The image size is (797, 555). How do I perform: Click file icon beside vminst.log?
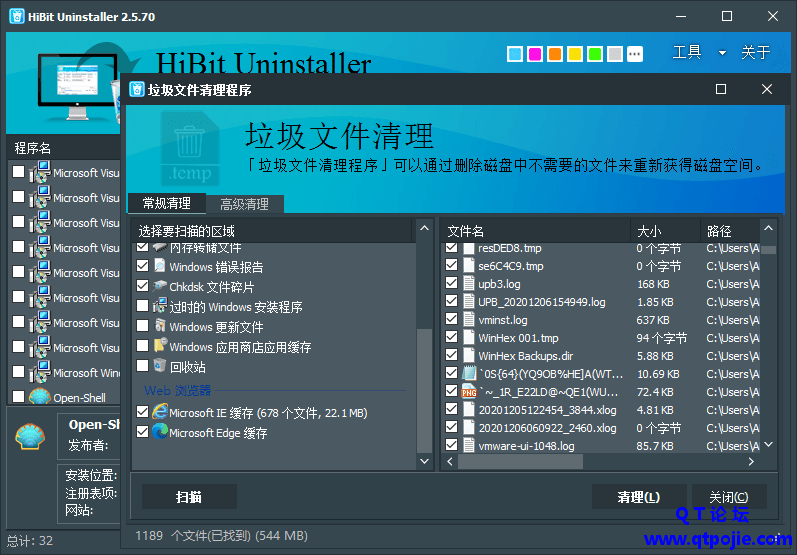click(x=469, y=319)
